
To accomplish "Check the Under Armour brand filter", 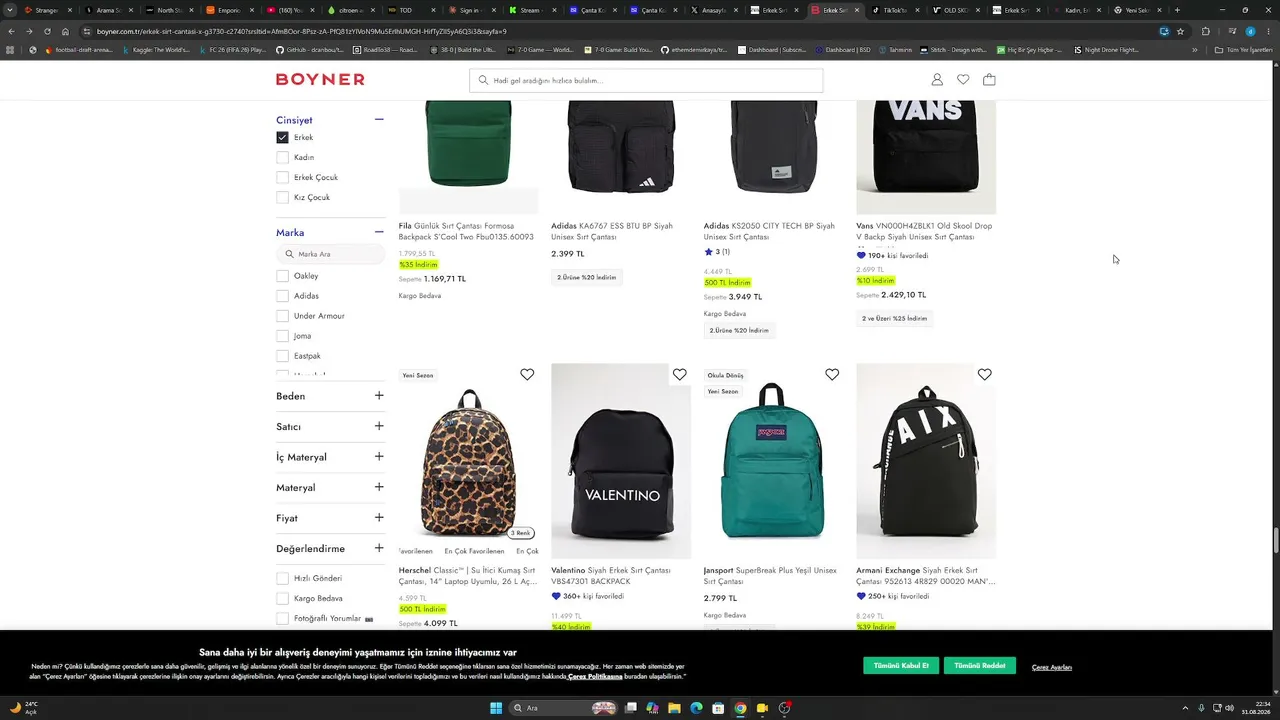I will [x=283, y=316].
